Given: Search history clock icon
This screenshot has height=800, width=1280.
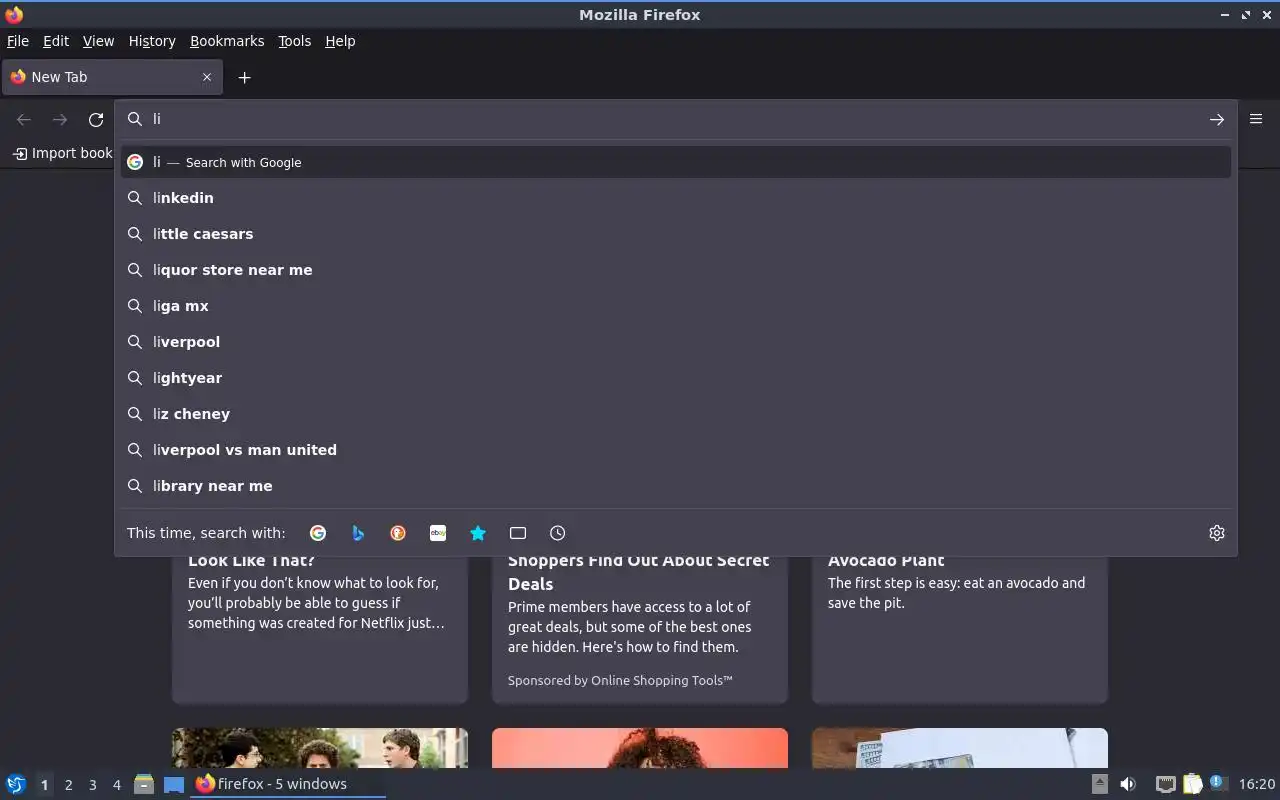Looking at the screenshot, I should [558, 533].
